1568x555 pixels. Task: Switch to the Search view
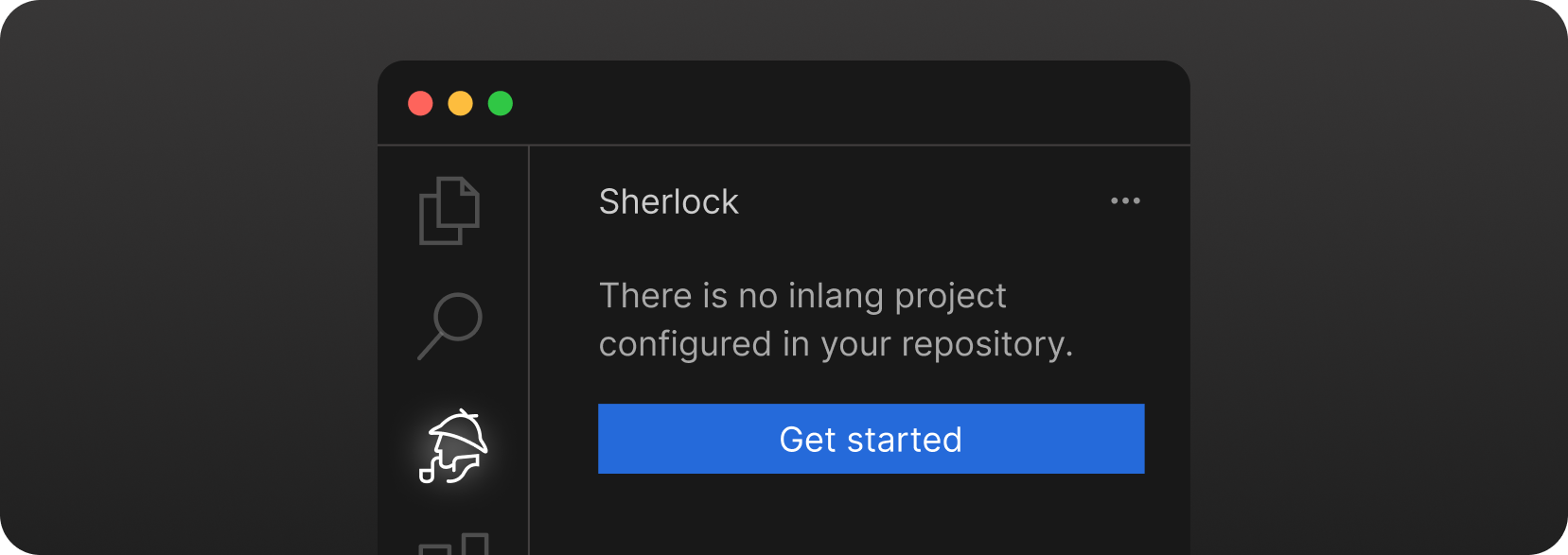point(450,325)
